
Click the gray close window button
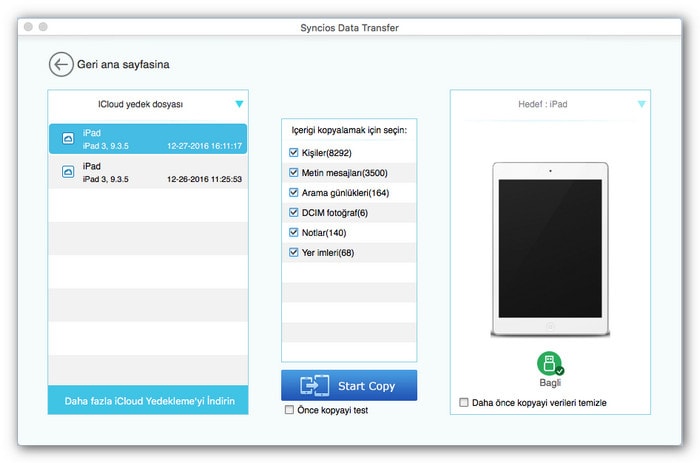point(29,27)
